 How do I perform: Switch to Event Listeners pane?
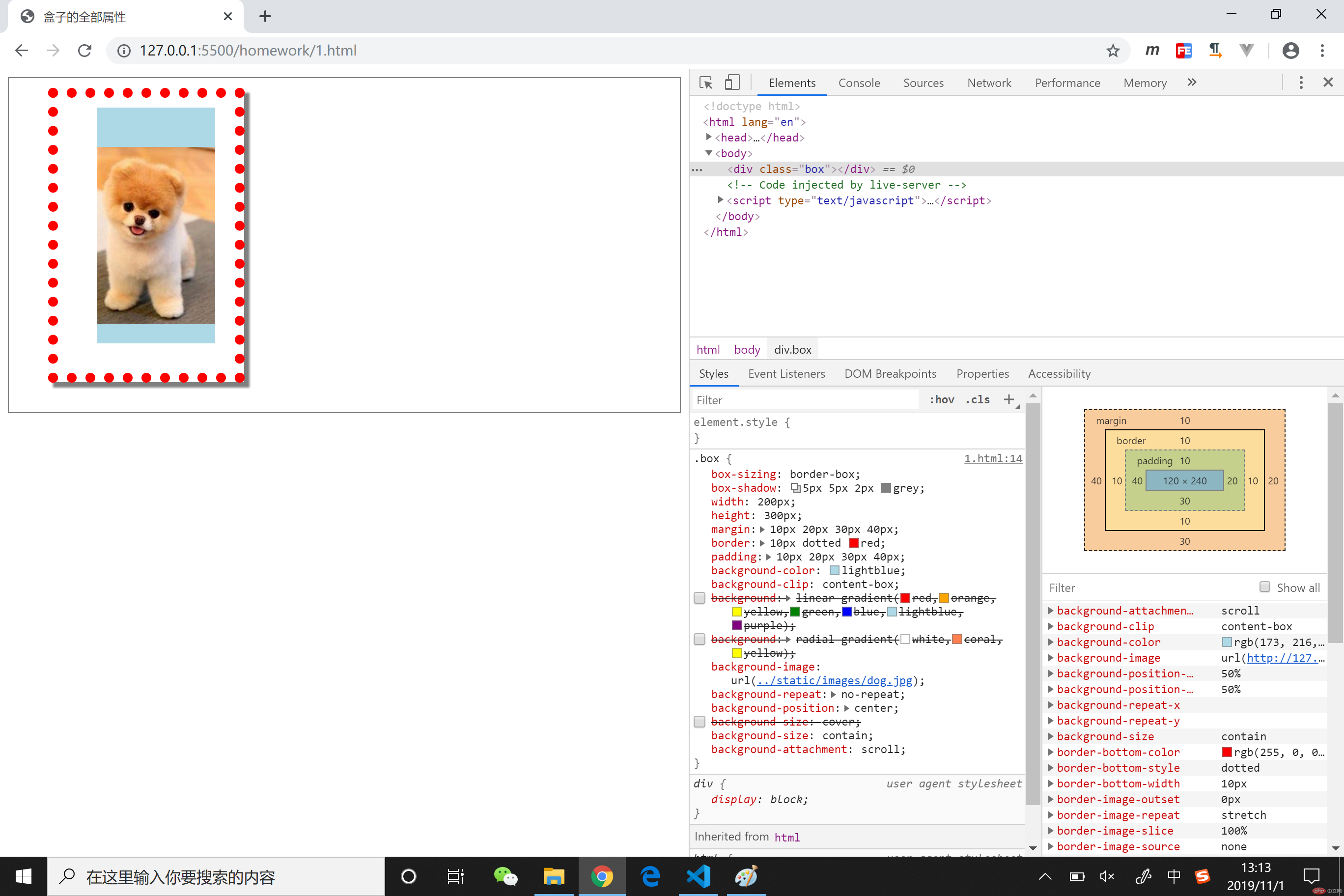click(786, 374)
